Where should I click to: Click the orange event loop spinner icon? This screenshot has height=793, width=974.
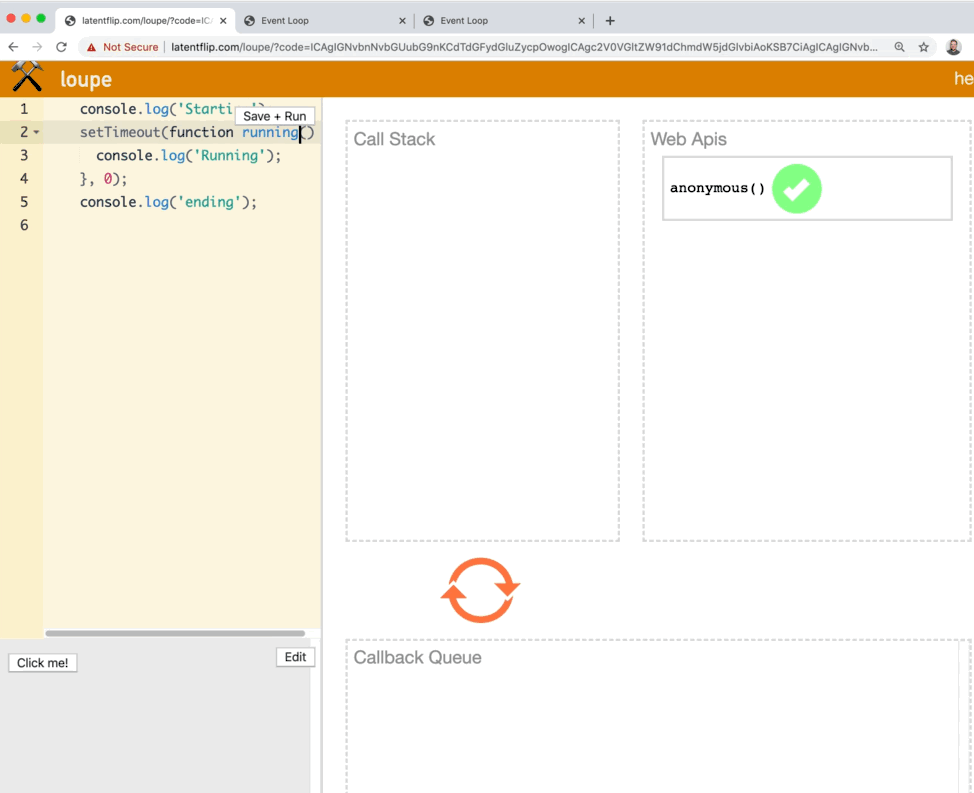click(x=480, y=590)
